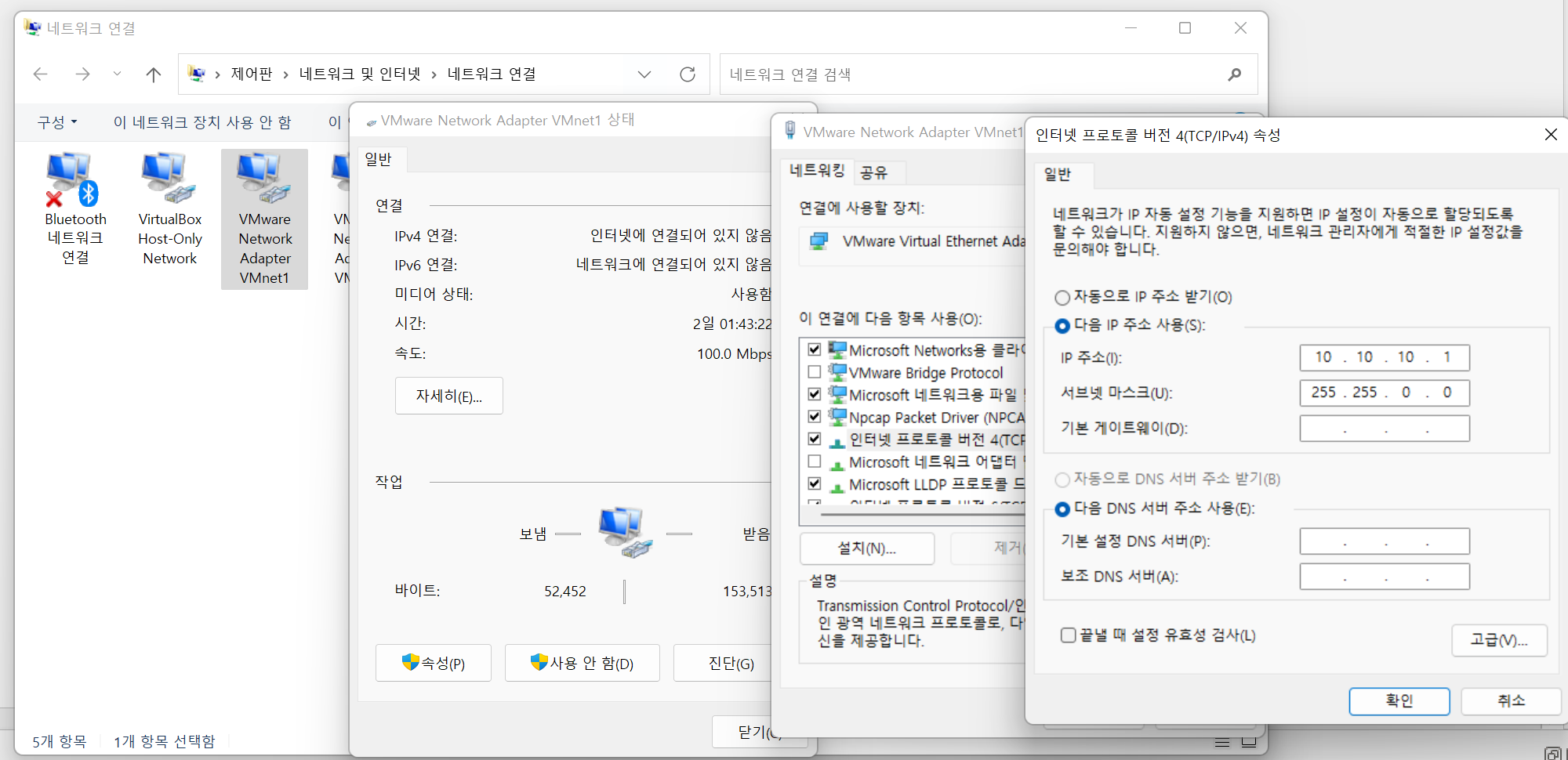This screenshot has width=1568, height=760.
Task: Click the back navigation arrow
Action: (x=41, y=74)
